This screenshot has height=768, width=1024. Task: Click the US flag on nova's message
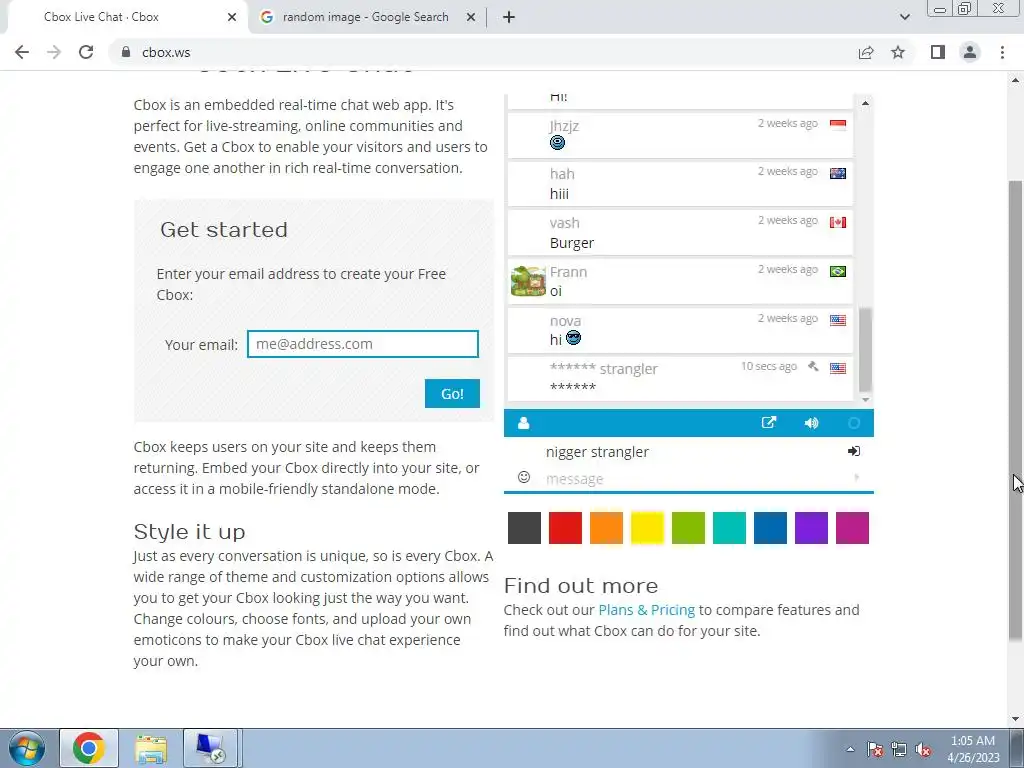tap(838, 320)
